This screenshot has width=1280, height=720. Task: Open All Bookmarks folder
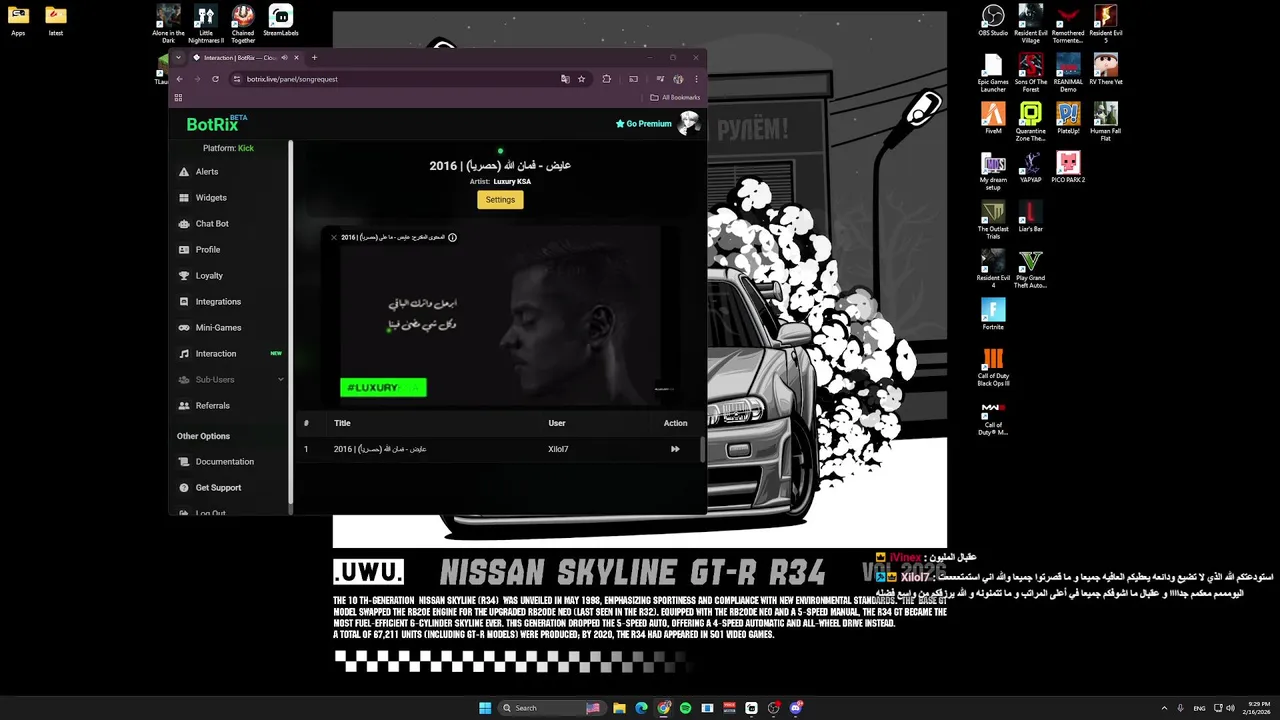(x=675, y=98)
